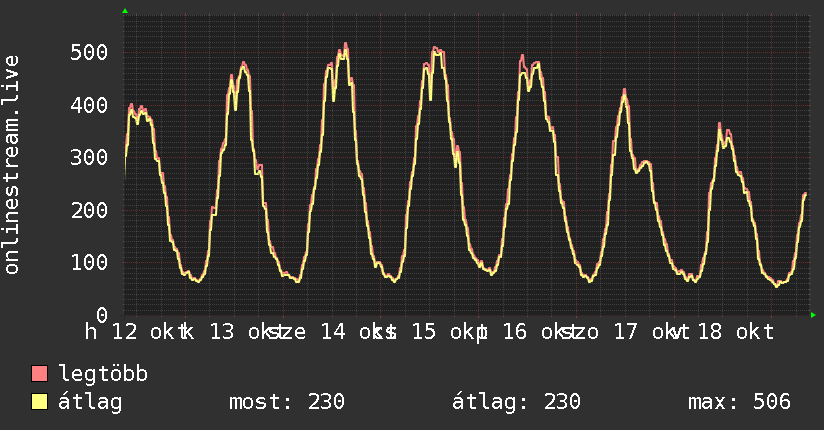Click the 'max: 506' statistic
The width and height of the screenshot is (824, 430).
click(x=739, y=402)
